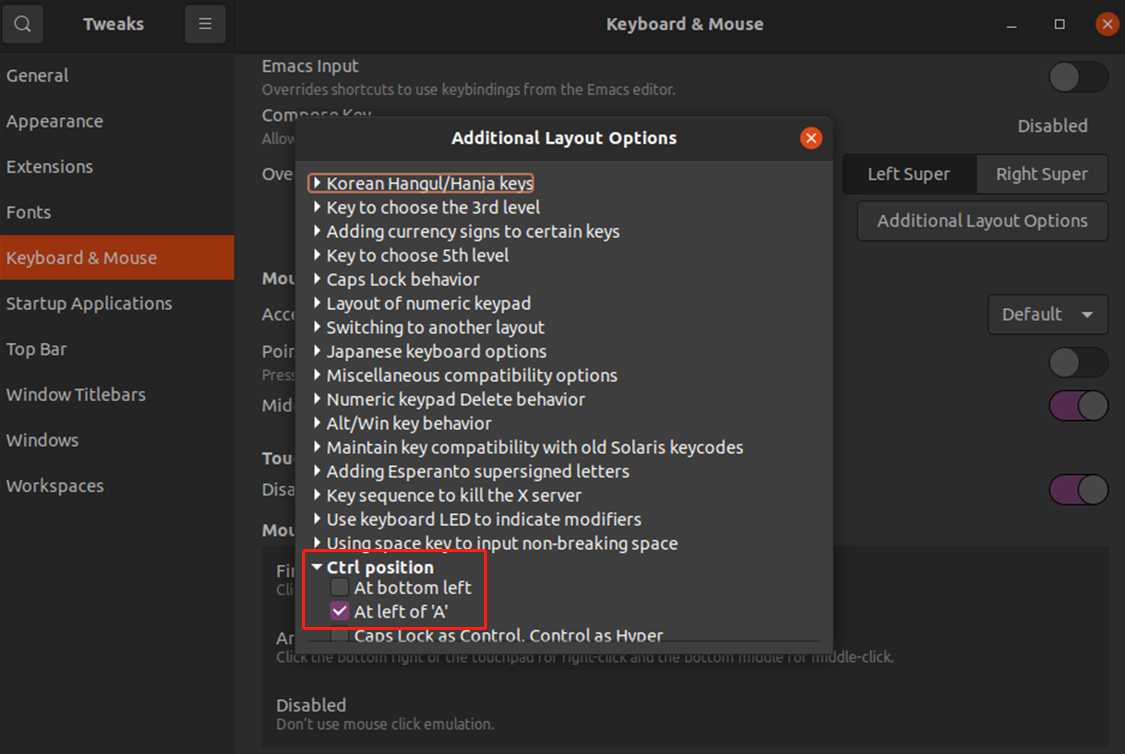Maximize the Tweaks window
1125x754 pixels.
pos(1060,24)
